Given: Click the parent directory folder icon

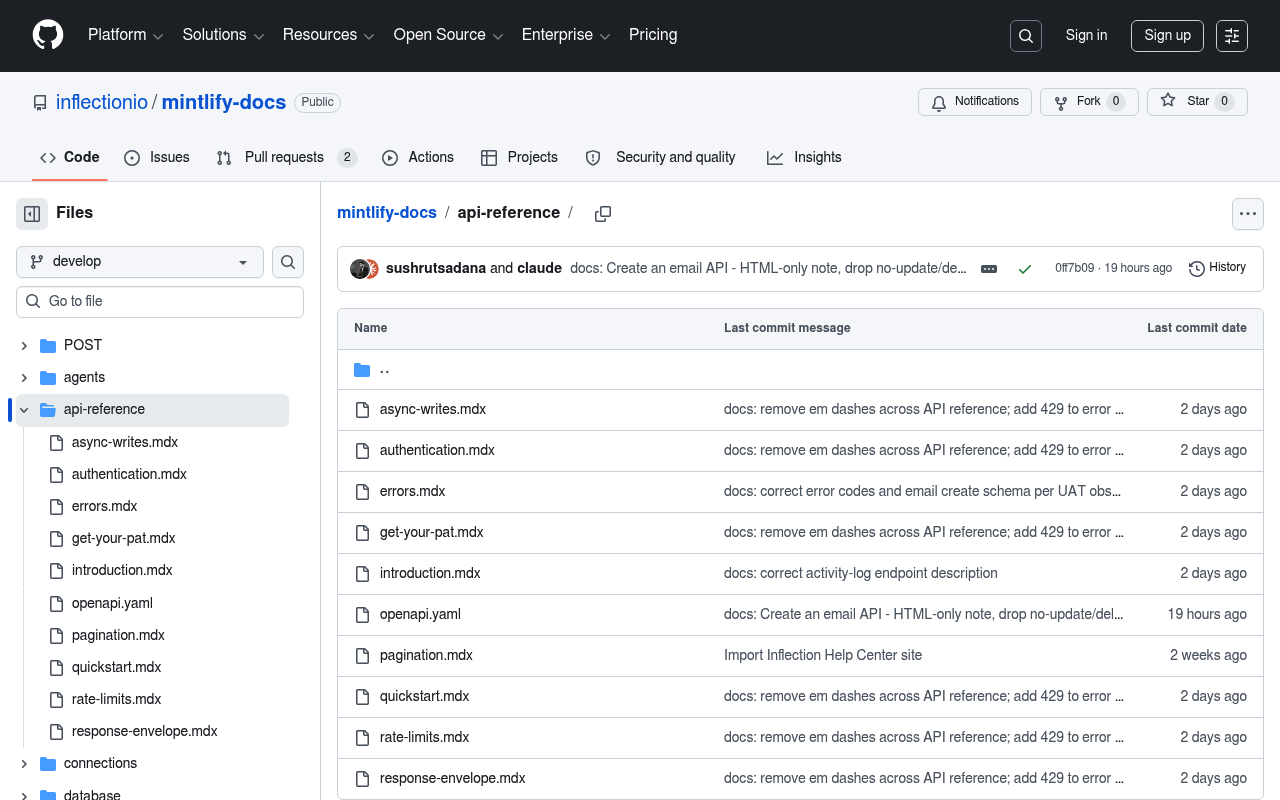Looking at the screenshot, I should tap(362, 370).
